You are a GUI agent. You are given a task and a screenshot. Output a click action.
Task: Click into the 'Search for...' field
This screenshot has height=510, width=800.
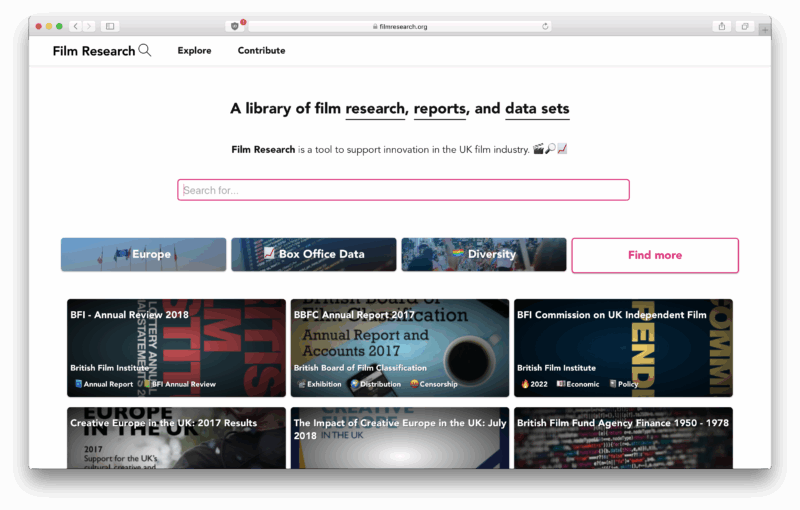403,190
